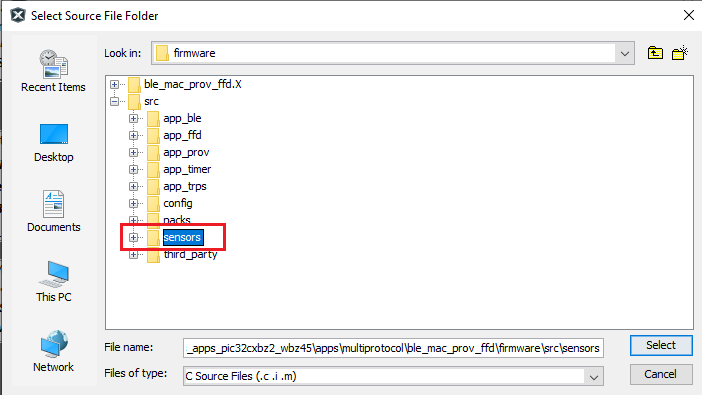Viewport: 702px width, 395px height.
Task: Click the src folder icon
Action: click(134, 101)
